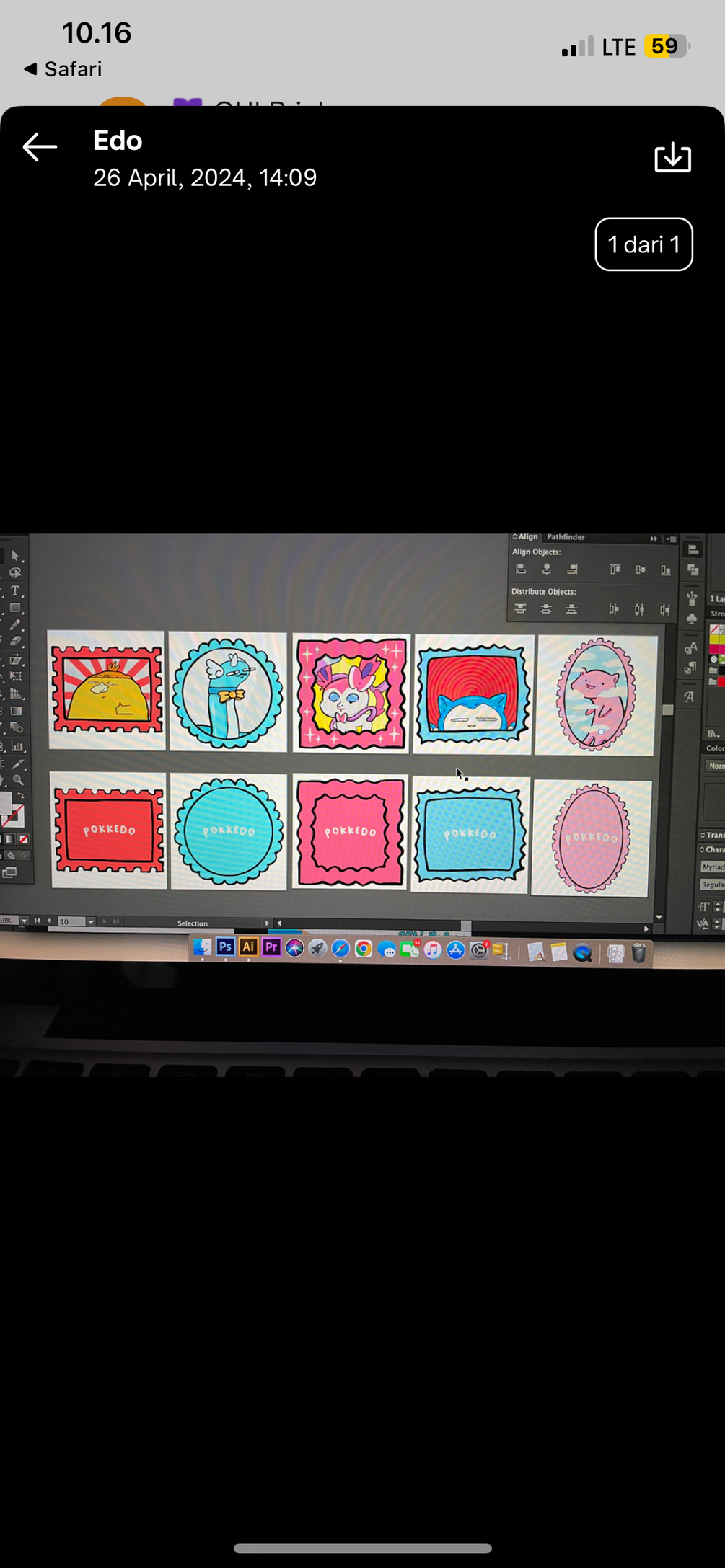725x1568 pixels.
Task: Click Vertical Distribute Center in Distribute Objects
Action: pos(546,609)
